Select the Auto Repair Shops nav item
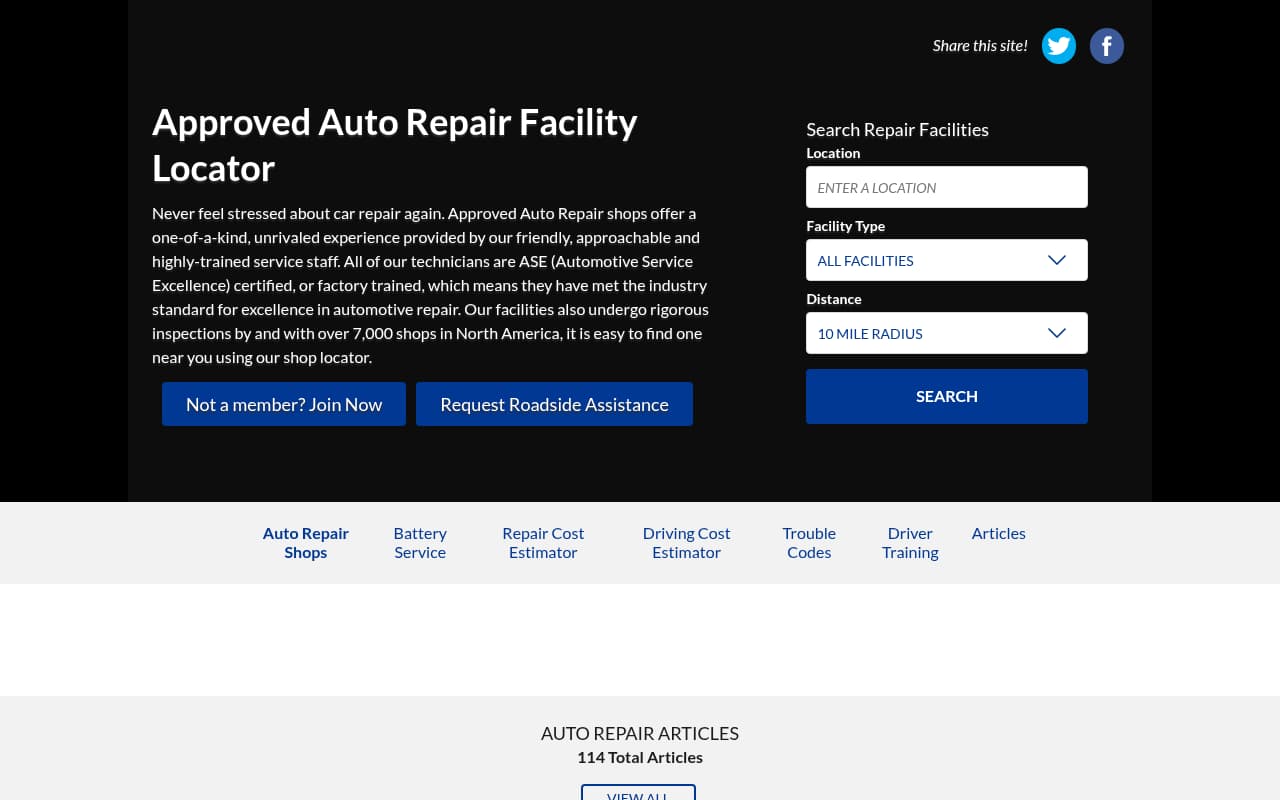The image size is (1280, 800). tap(305, 541)
